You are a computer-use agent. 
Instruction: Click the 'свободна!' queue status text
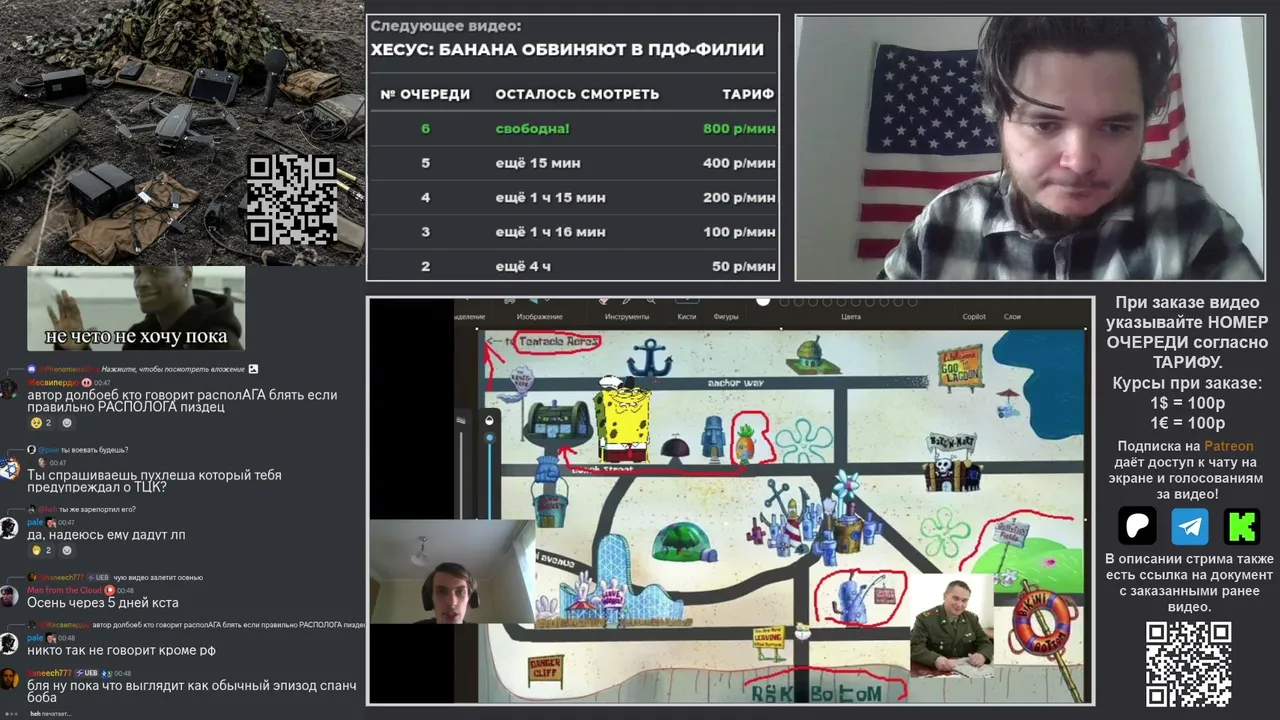coord(532,128)
